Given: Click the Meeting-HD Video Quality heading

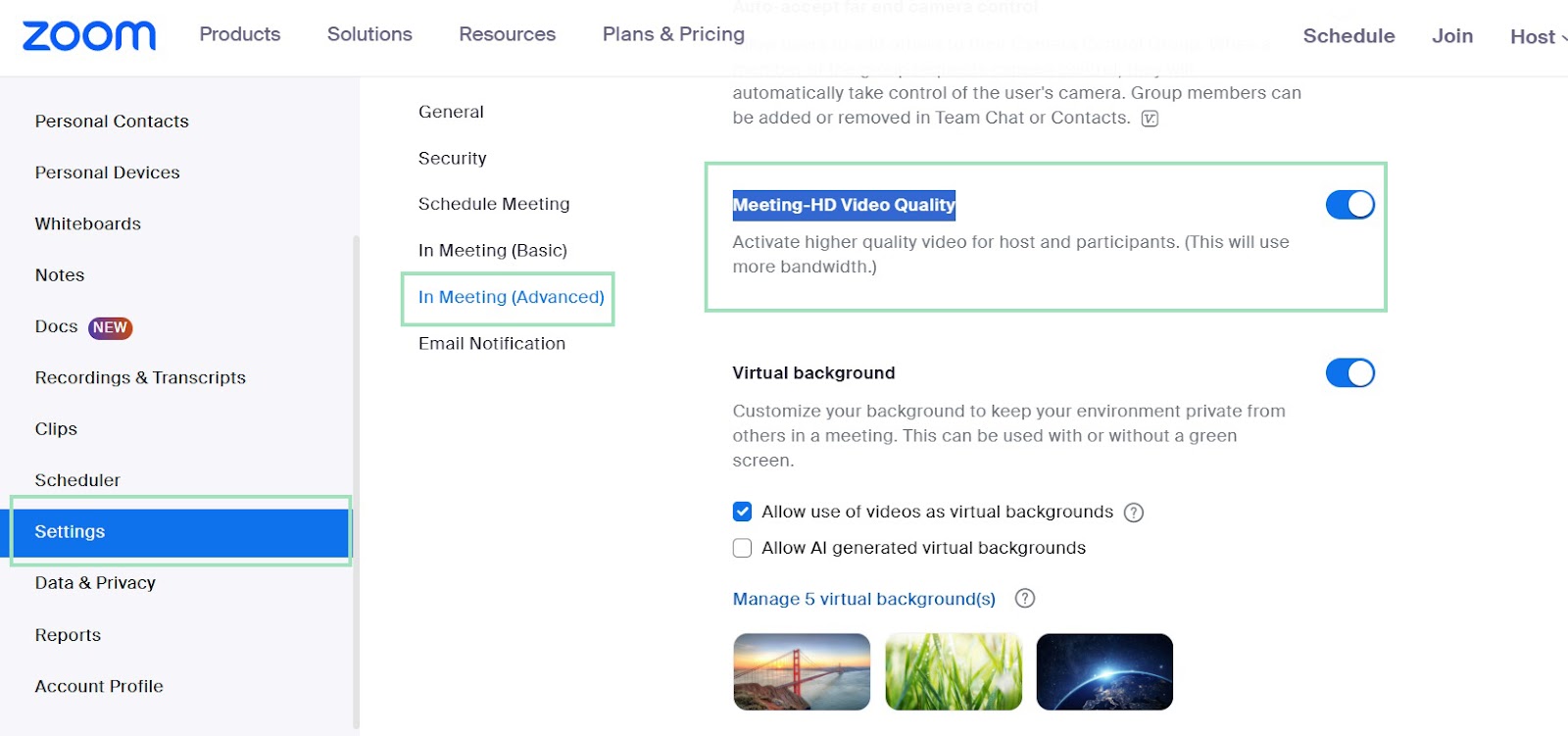Looking at the screenshot, I should coord(844,205).
